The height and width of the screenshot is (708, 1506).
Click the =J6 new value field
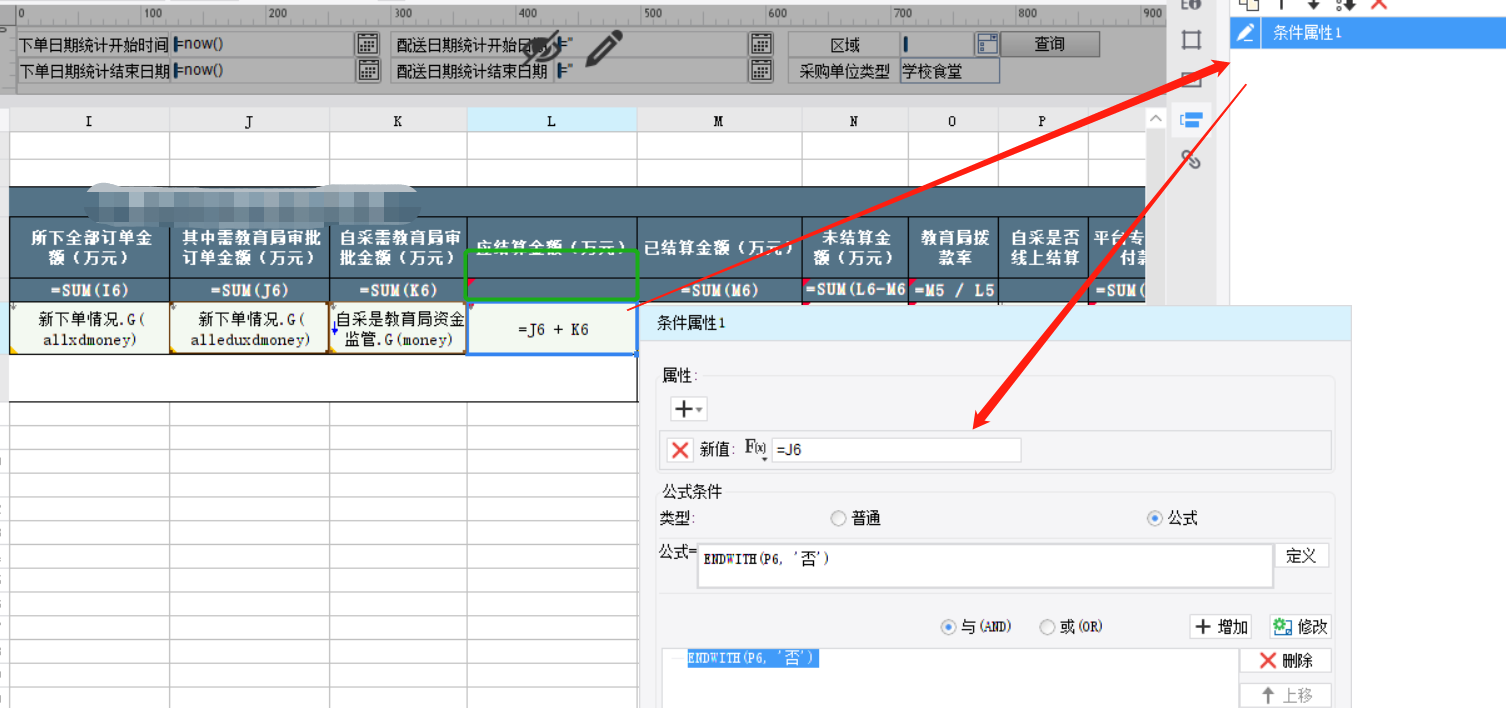(x=895, y=450)
